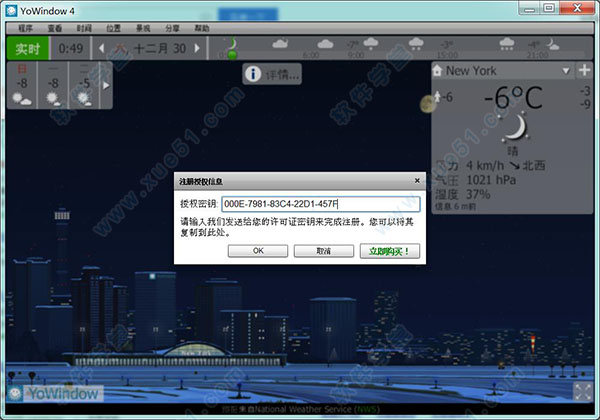Open the 分享 menu
The height and width of the screenshot is (420, 600).
pyautogui.click(x=172, y=28)
